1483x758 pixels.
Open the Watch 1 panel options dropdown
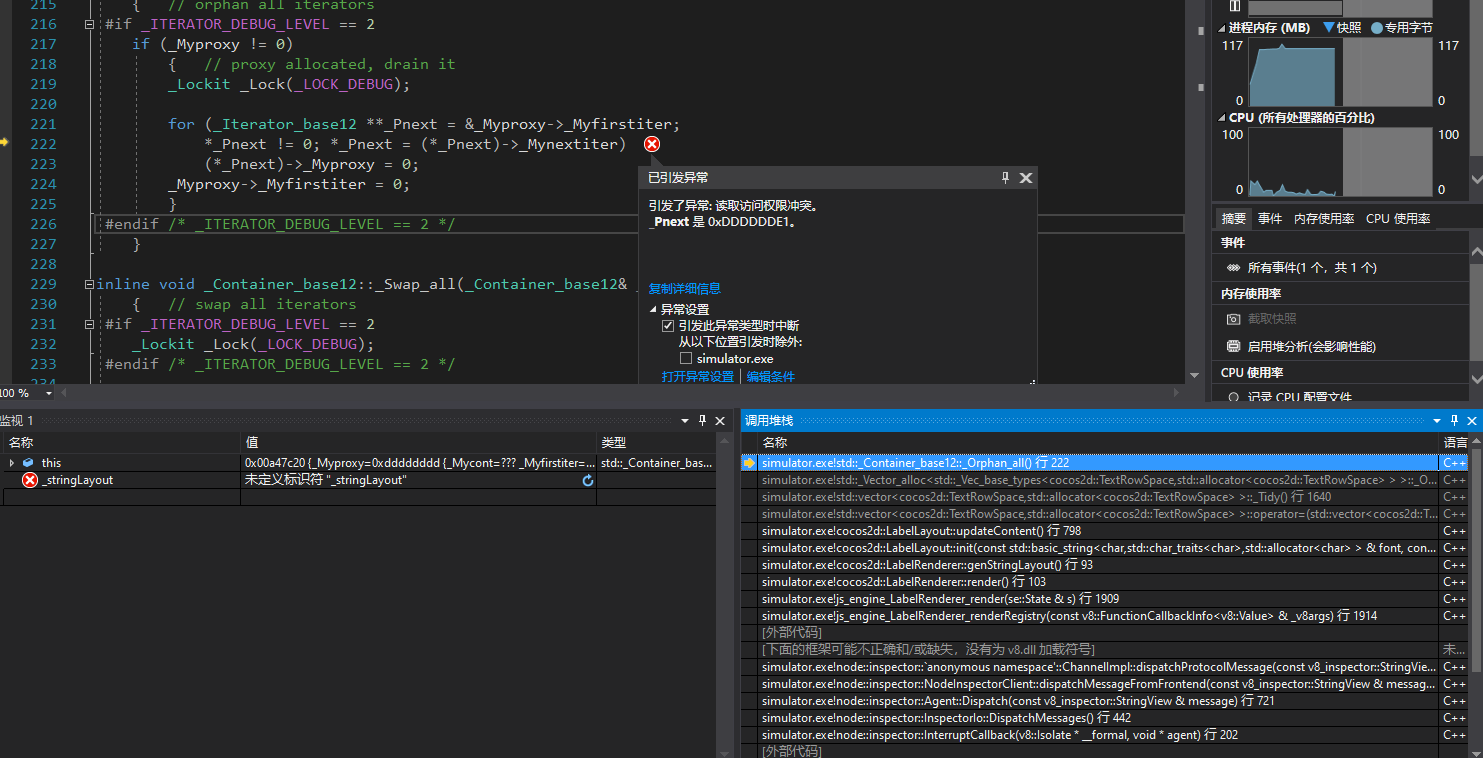click(x=685, y=421)
